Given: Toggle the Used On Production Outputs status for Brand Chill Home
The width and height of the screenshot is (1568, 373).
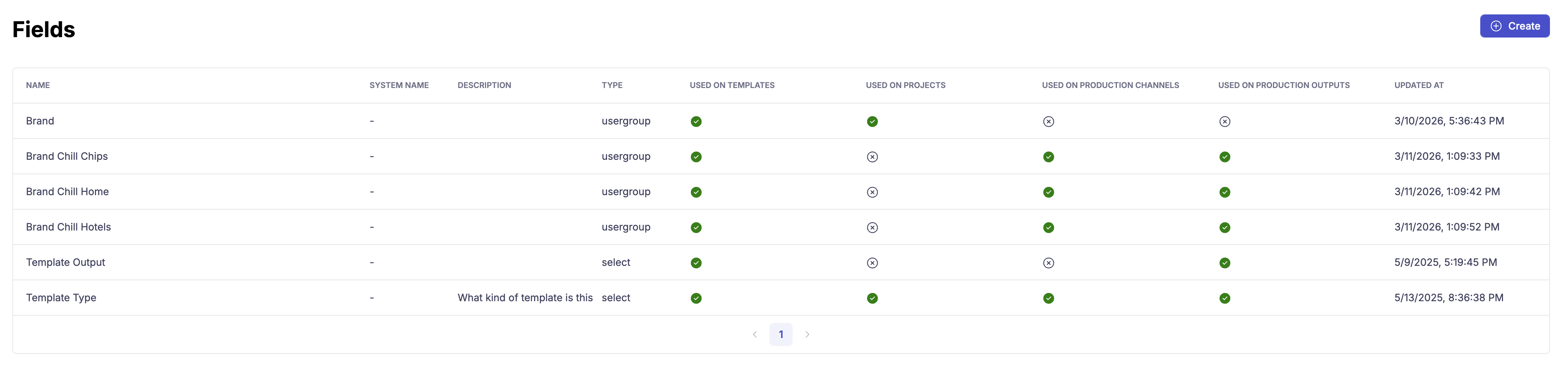Looking at the screenshot, I should click(1225, 192).
